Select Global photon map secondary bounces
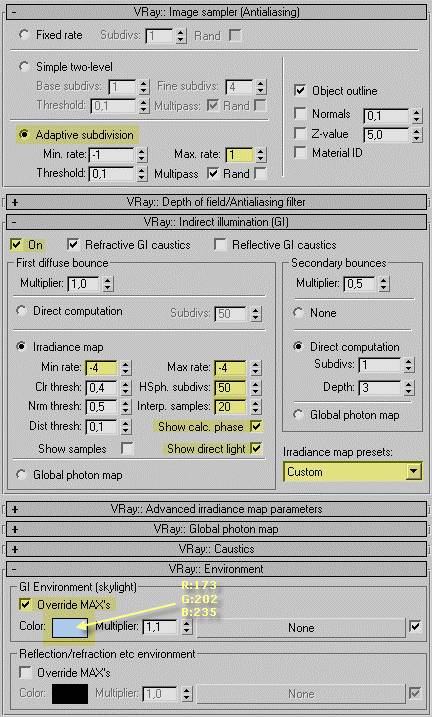 [x=298, y=415]
